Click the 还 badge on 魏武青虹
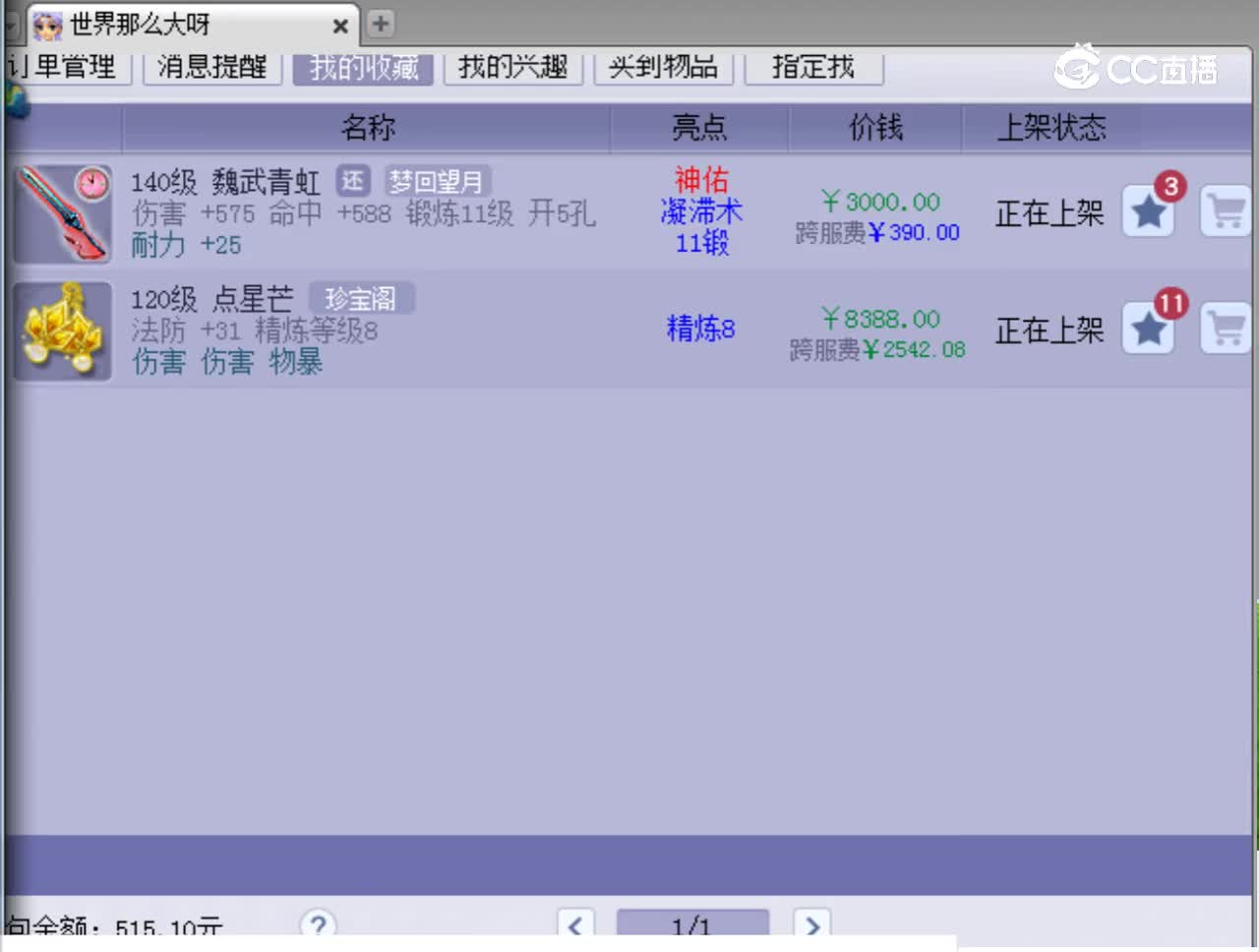 pyautogui.click(x=353, y=181)
